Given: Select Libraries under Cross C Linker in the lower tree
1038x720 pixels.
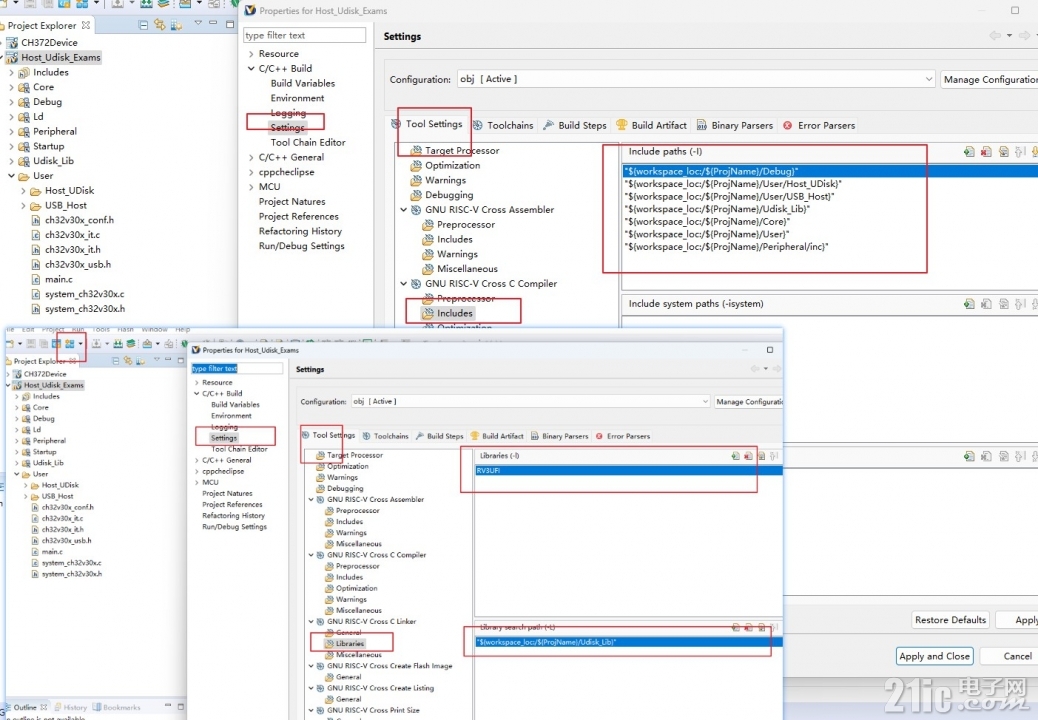Looking at the screenshot, I should 350,643.
